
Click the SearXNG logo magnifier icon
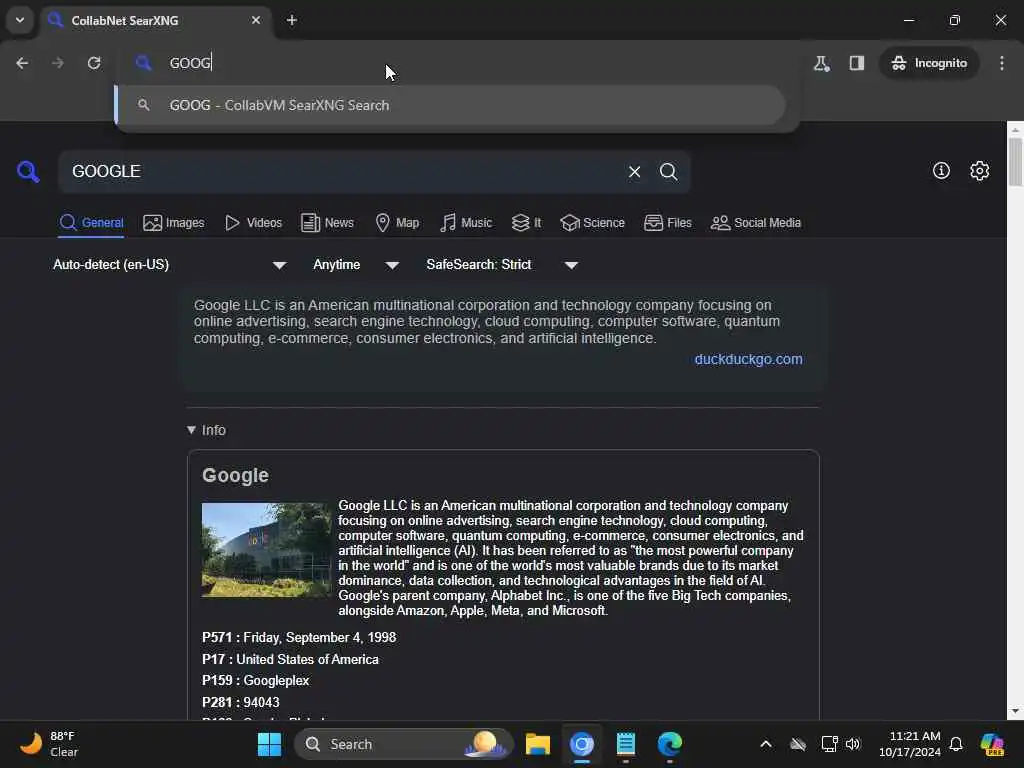tap(28, 172)
